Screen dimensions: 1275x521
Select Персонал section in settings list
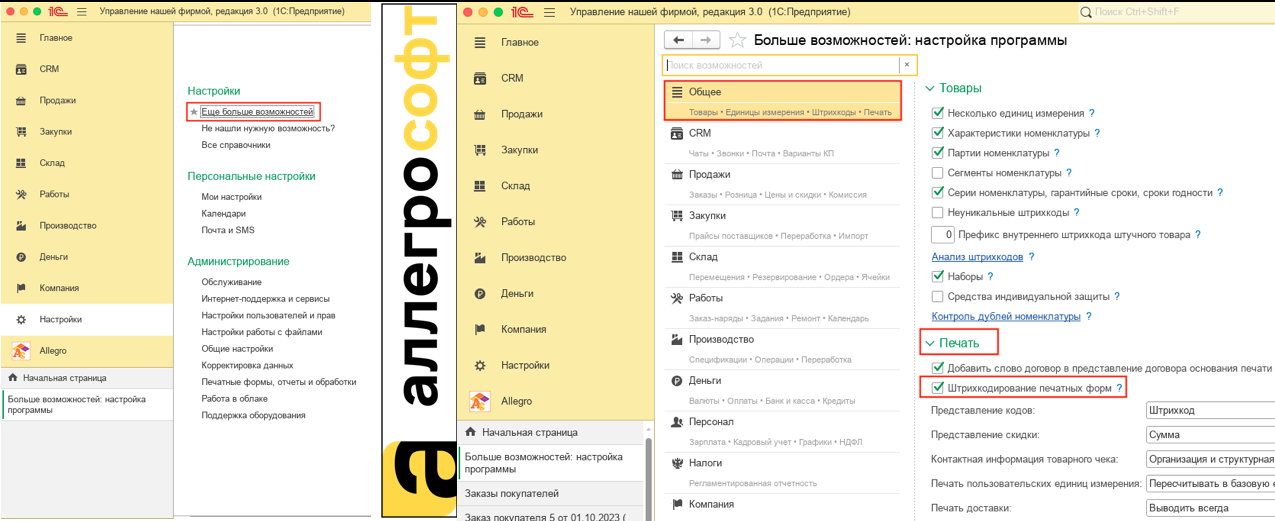783,432
